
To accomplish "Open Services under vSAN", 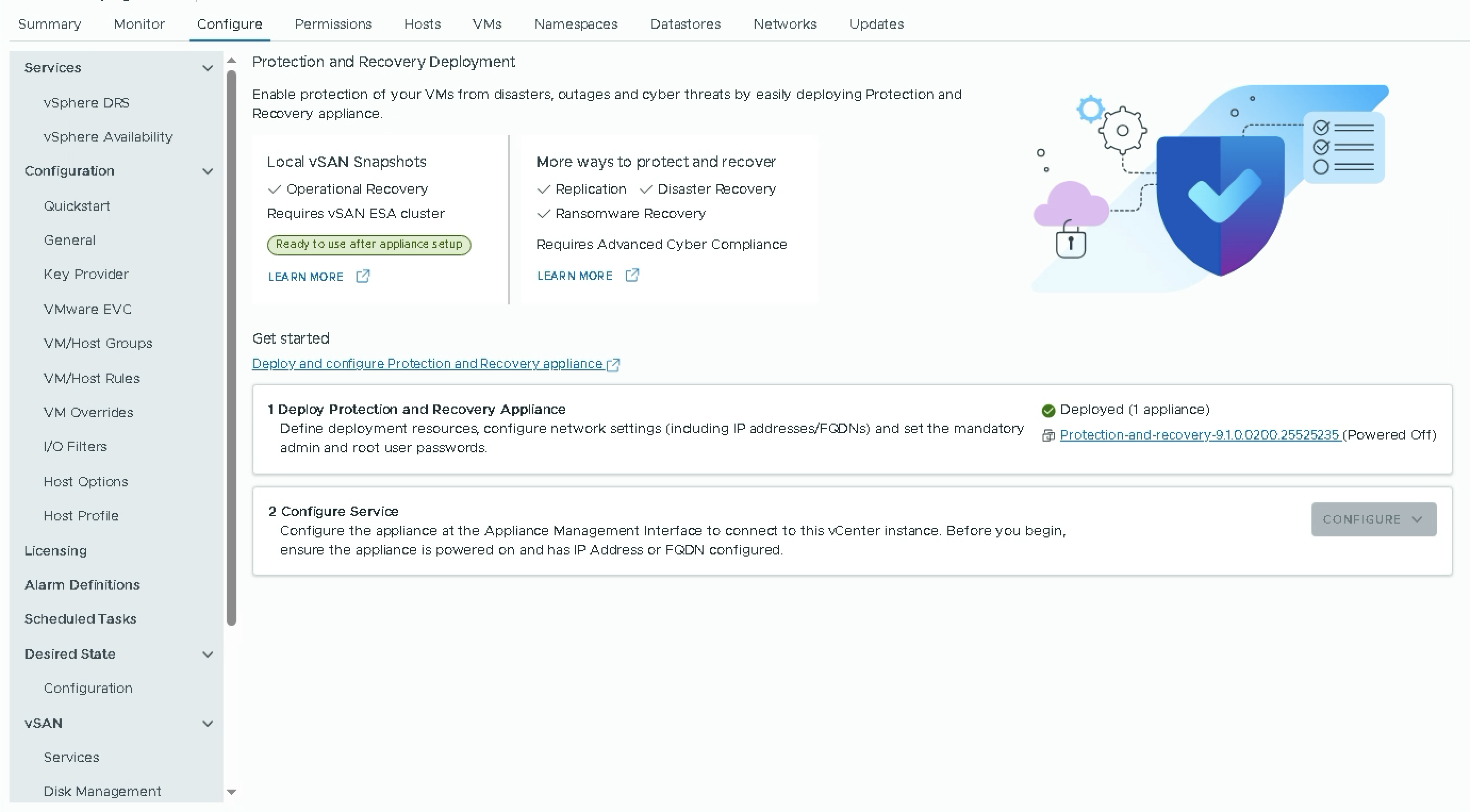I will click(x=71, y=758).
